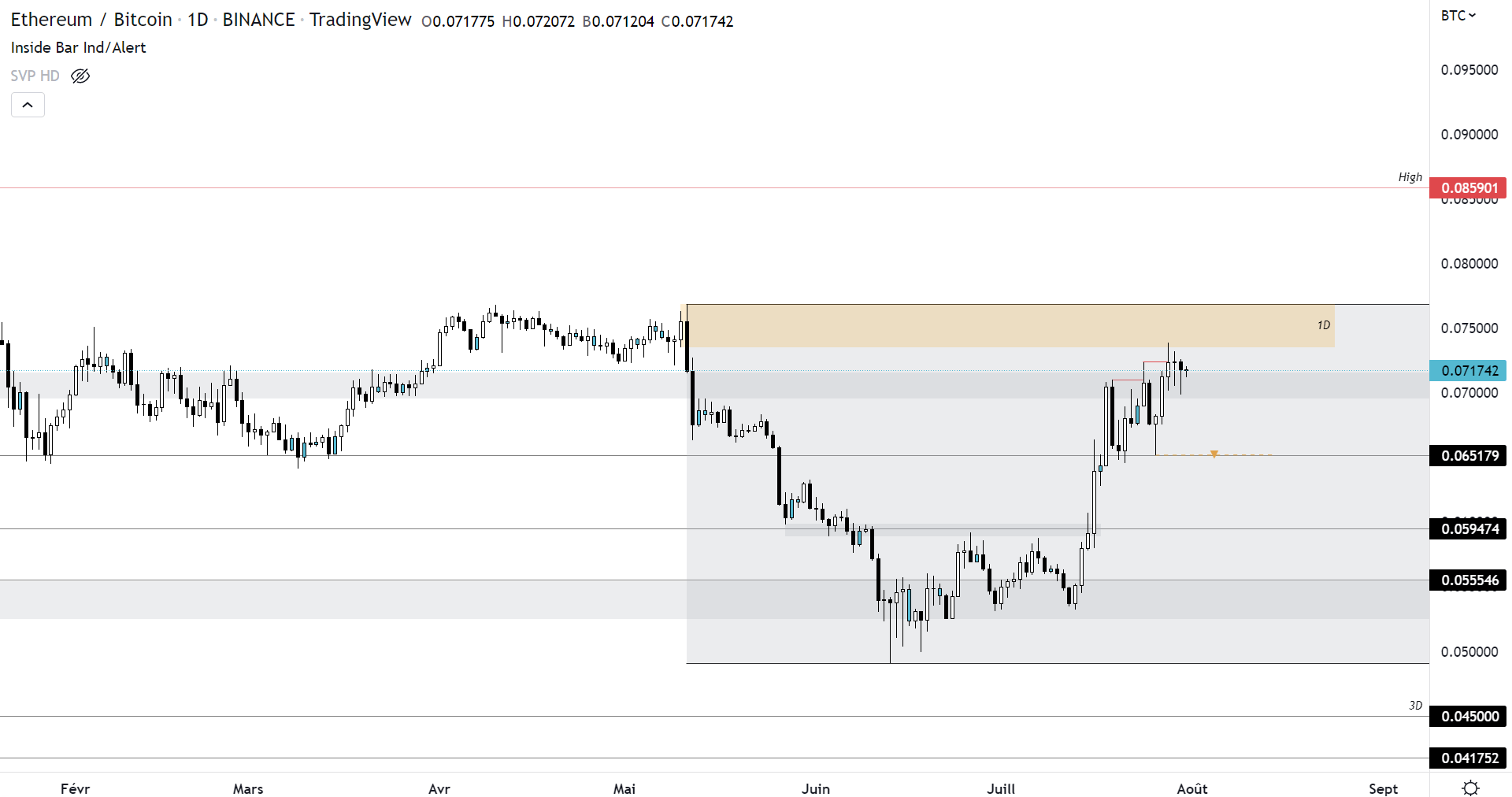Screen dimensions: 1512x797
Task: Click the current price label 0.071742
Action: 1469,371
